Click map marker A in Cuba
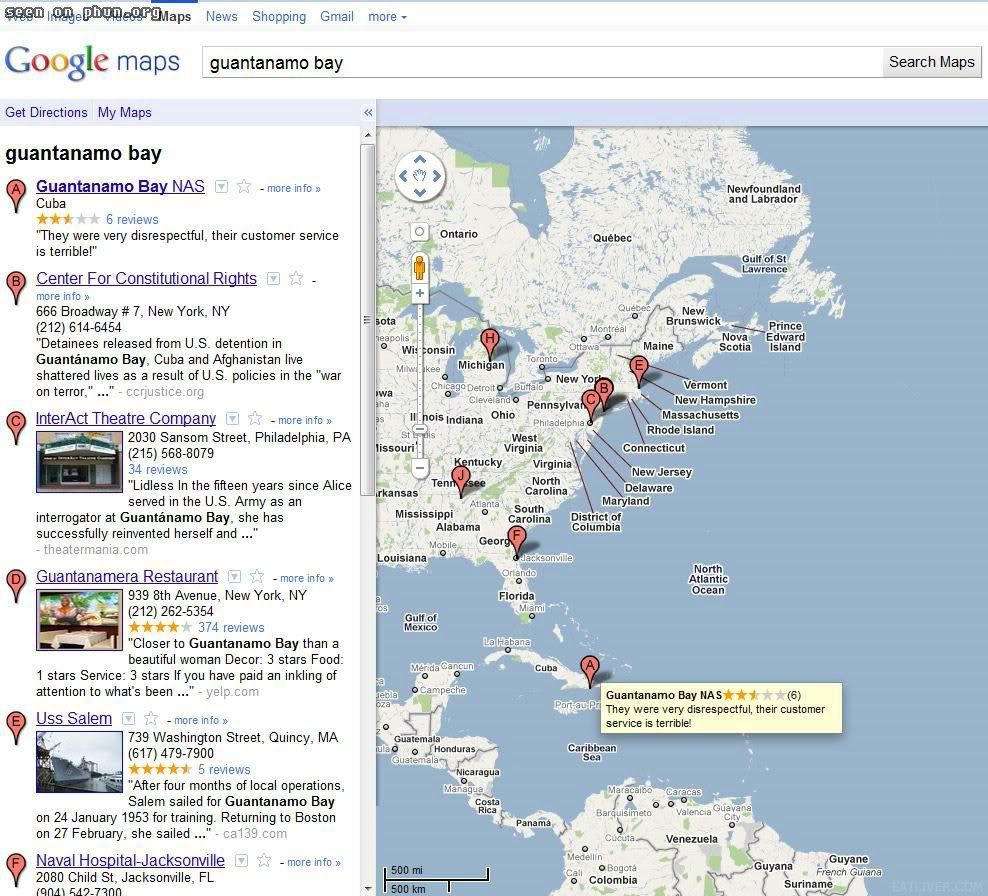 590,668
